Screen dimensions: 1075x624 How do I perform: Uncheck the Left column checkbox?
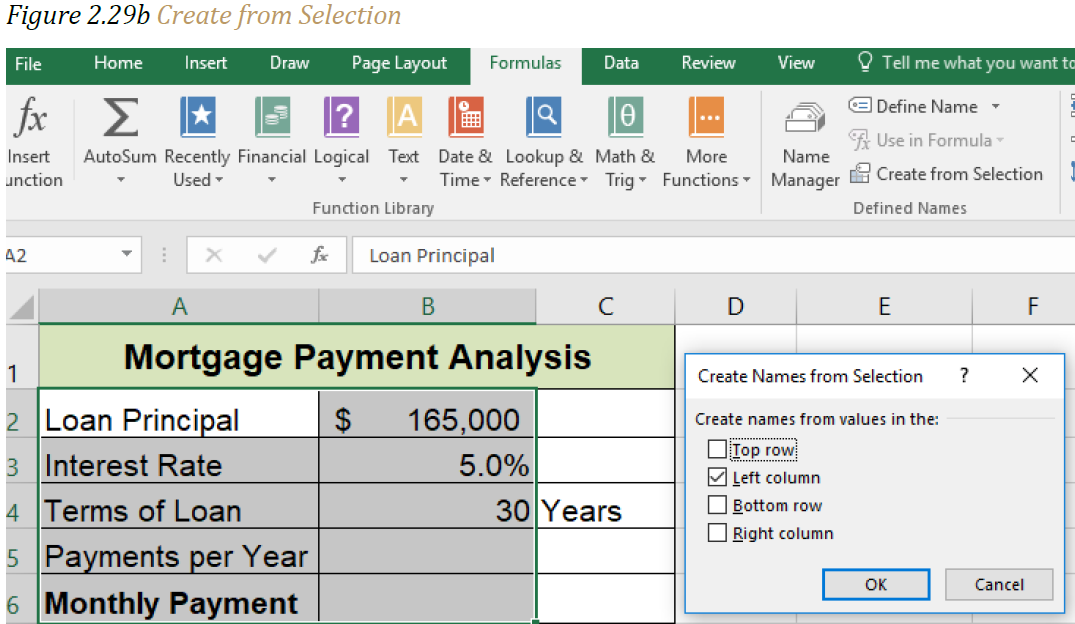[717, 477]
